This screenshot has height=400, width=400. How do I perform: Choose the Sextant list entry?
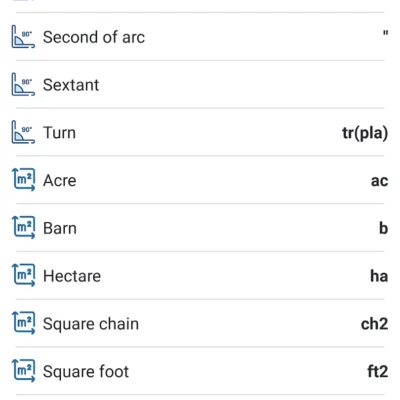point(71,85)
